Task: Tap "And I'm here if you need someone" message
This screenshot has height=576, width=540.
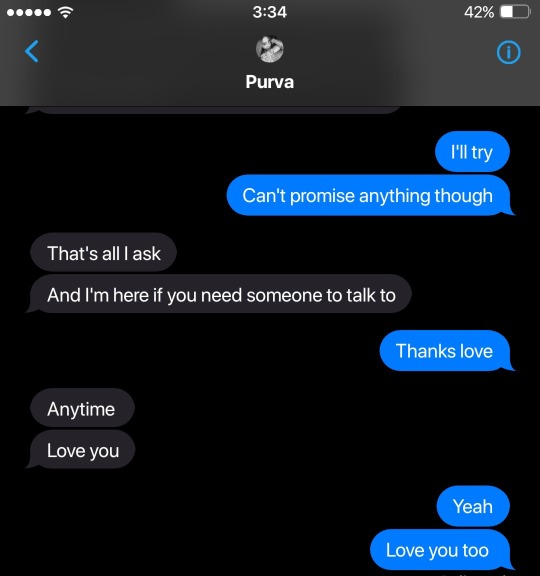Action: coord(219,294)
